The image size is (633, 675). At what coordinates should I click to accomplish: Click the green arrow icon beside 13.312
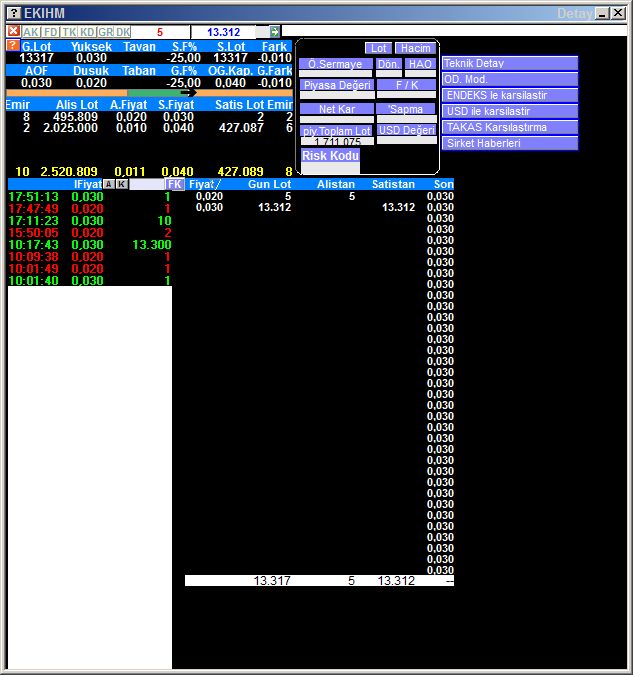pyautogui.click(x=275, y=31)
